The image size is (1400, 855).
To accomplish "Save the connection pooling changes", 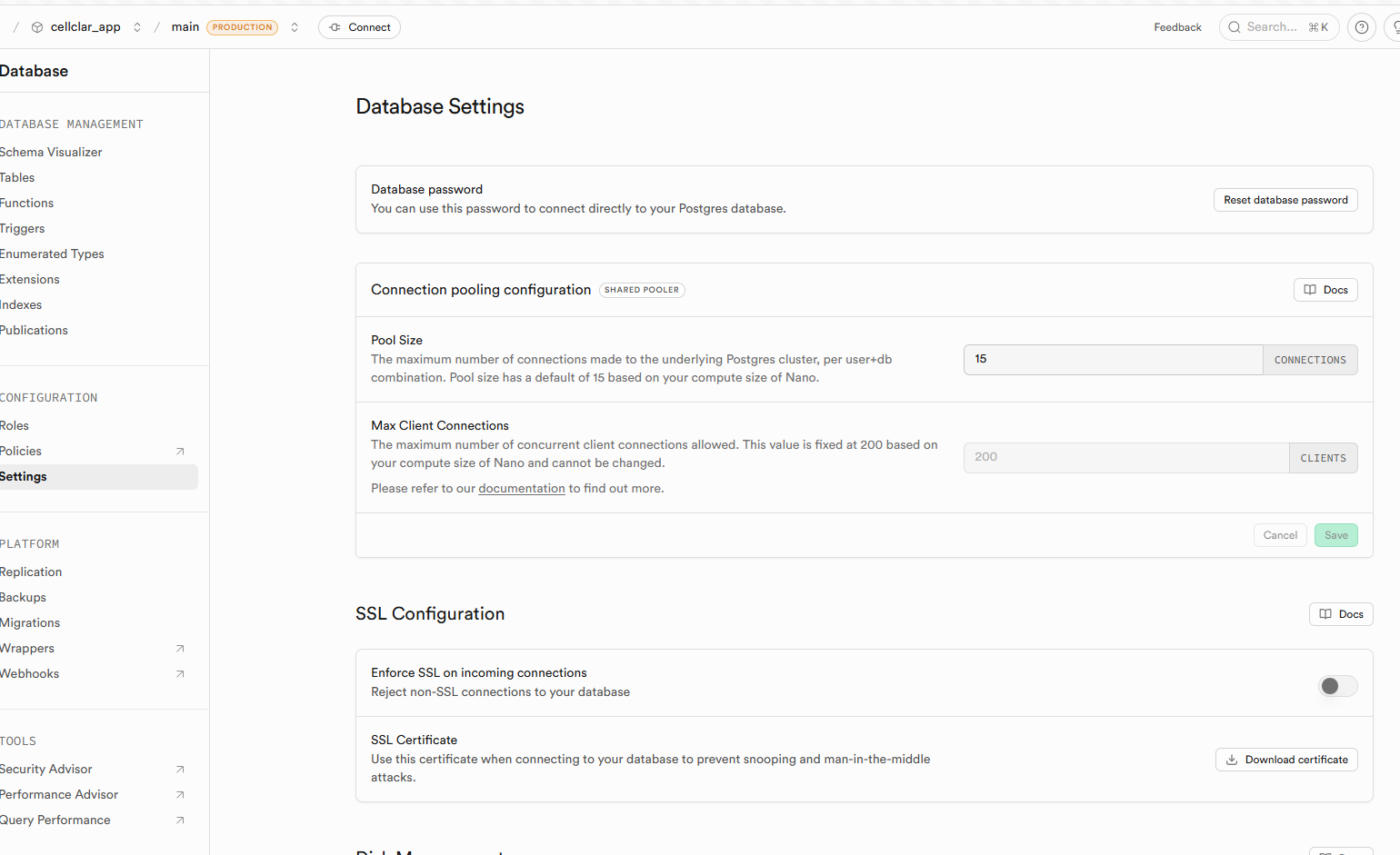I will [x=1335, y=535].
